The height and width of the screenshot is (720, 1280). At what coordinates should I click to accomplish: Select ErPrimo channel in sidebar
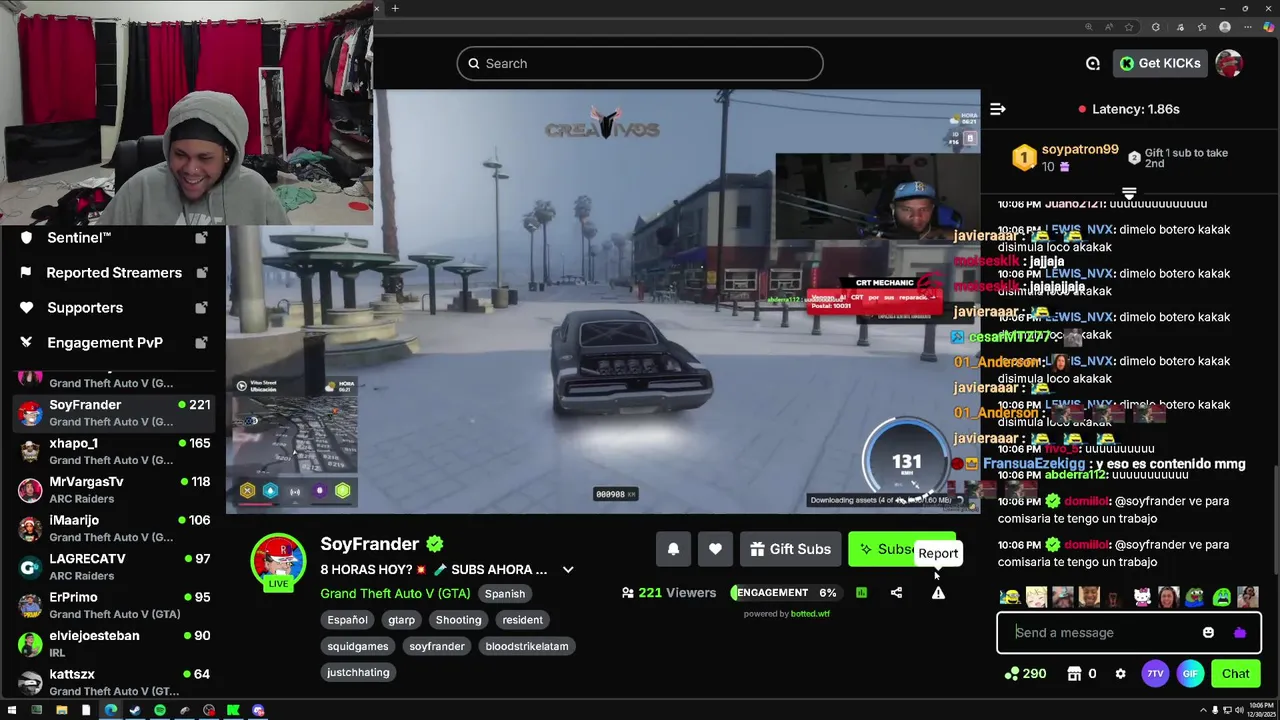[116, 605]
